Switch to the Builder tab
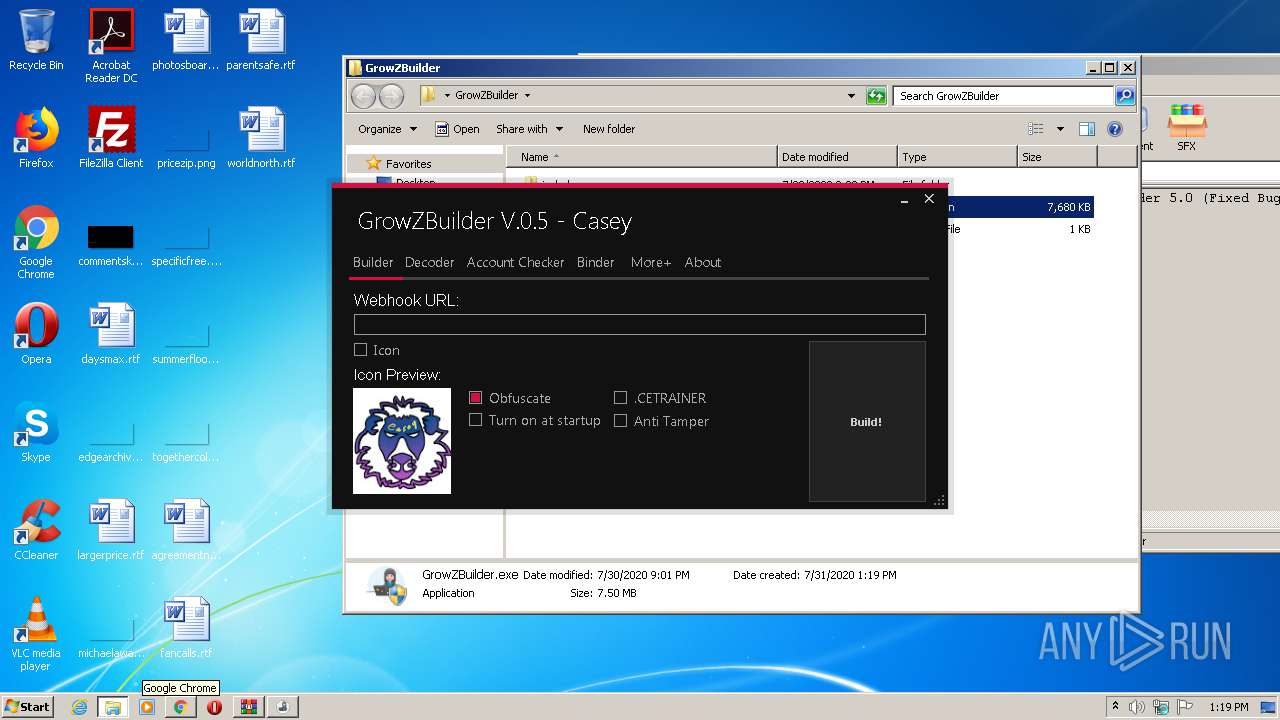The height and width of the screenshot is (720, 1280). click(373, 262)
